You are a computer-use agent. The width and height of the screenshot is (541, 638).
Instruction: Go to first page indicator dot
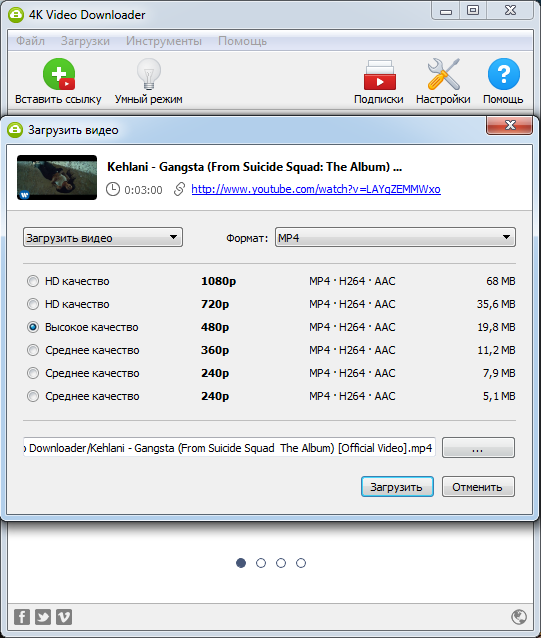pyautogui.click(x=241, y=563)
